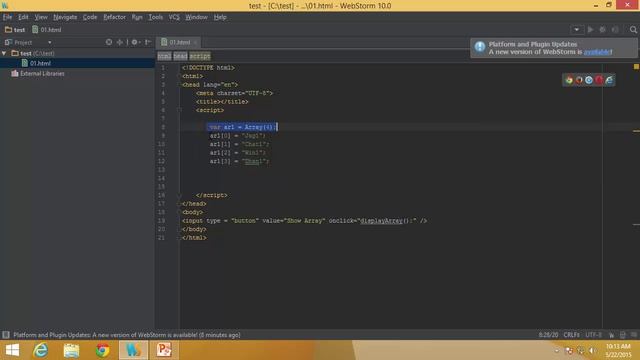Open the Project view dropdown
The height and width of the screenshot is (360, 640).
point(50,42)
